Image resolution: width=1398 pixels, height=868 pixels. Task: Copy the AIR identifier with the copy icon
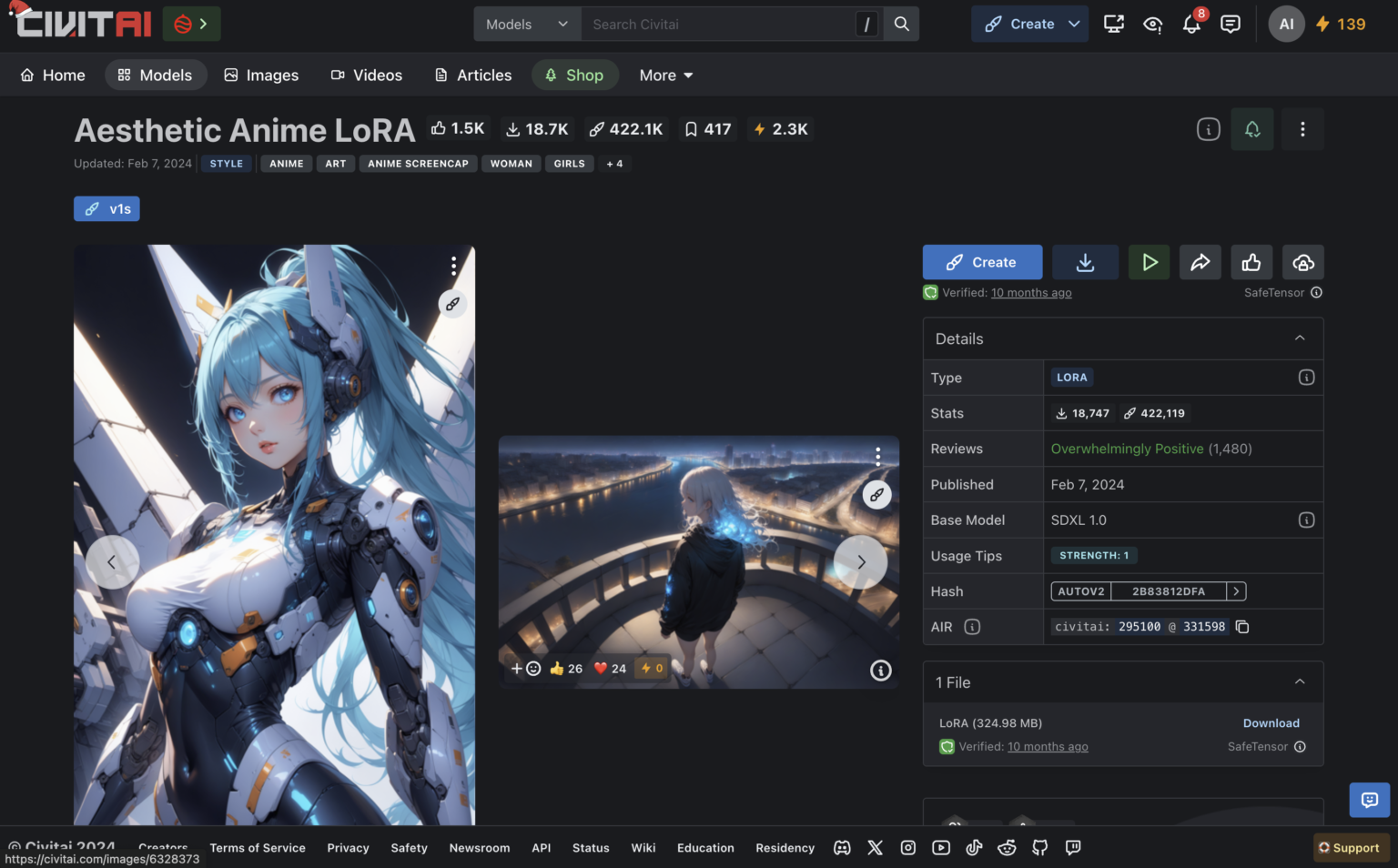coord(1242,626)
